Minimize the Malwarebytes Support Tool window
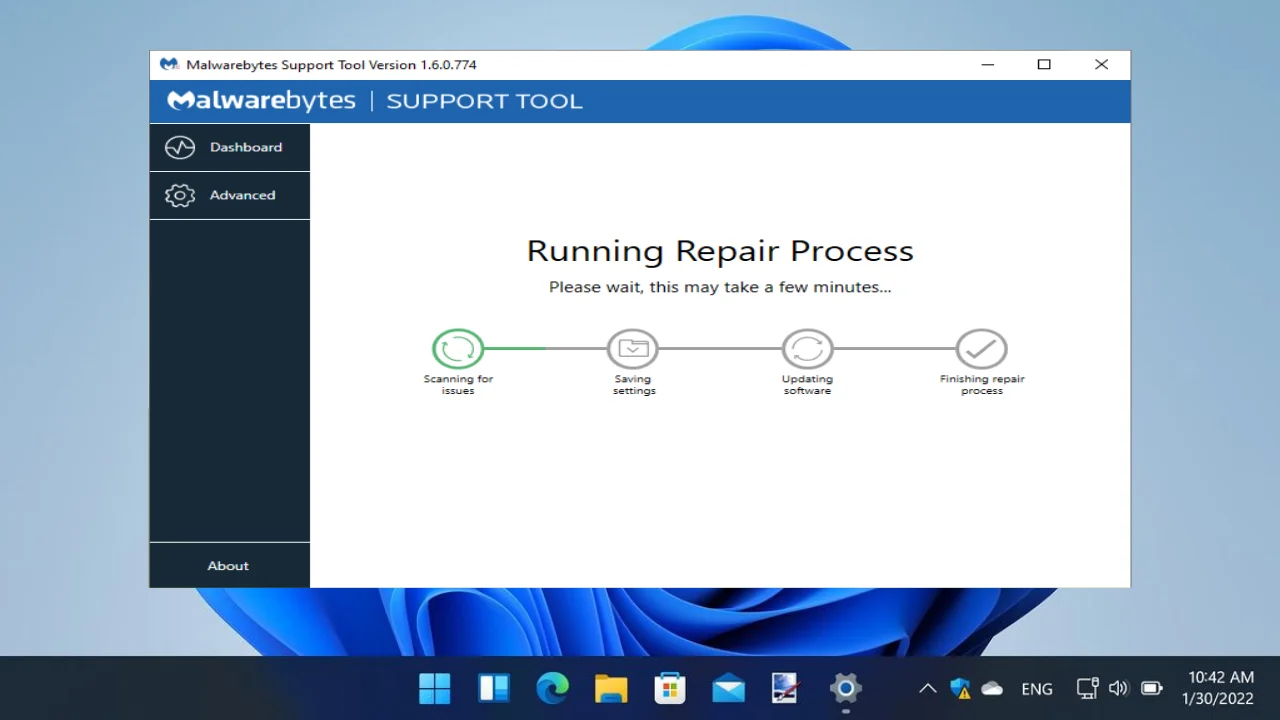The image size is (1280, 720). 988,64
